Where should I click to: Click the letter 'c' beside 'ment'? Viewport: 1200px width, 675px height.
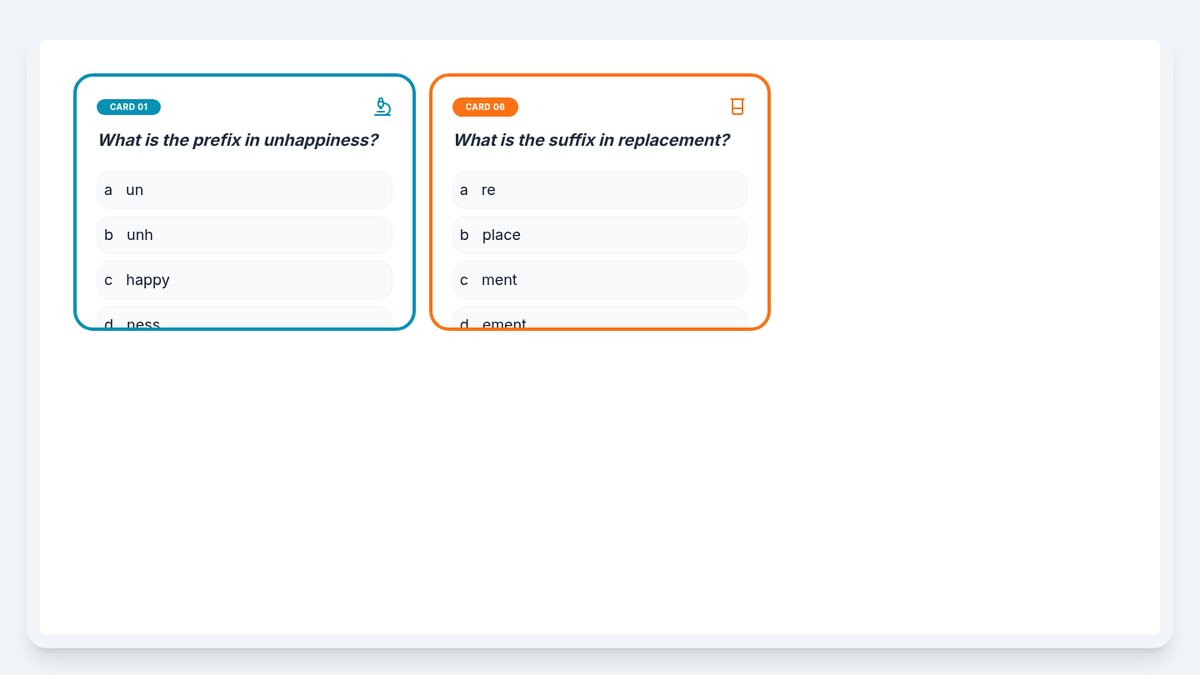pos(464,280)
